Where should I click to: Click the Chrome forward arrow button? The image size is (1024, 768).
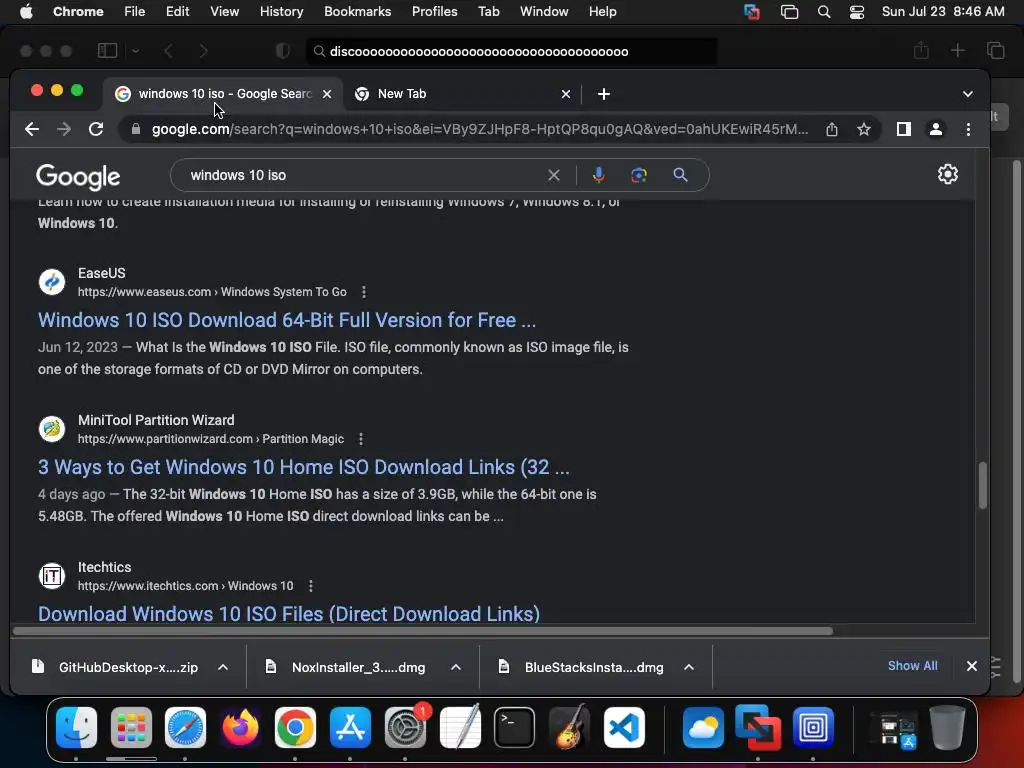tap(64, 129)
